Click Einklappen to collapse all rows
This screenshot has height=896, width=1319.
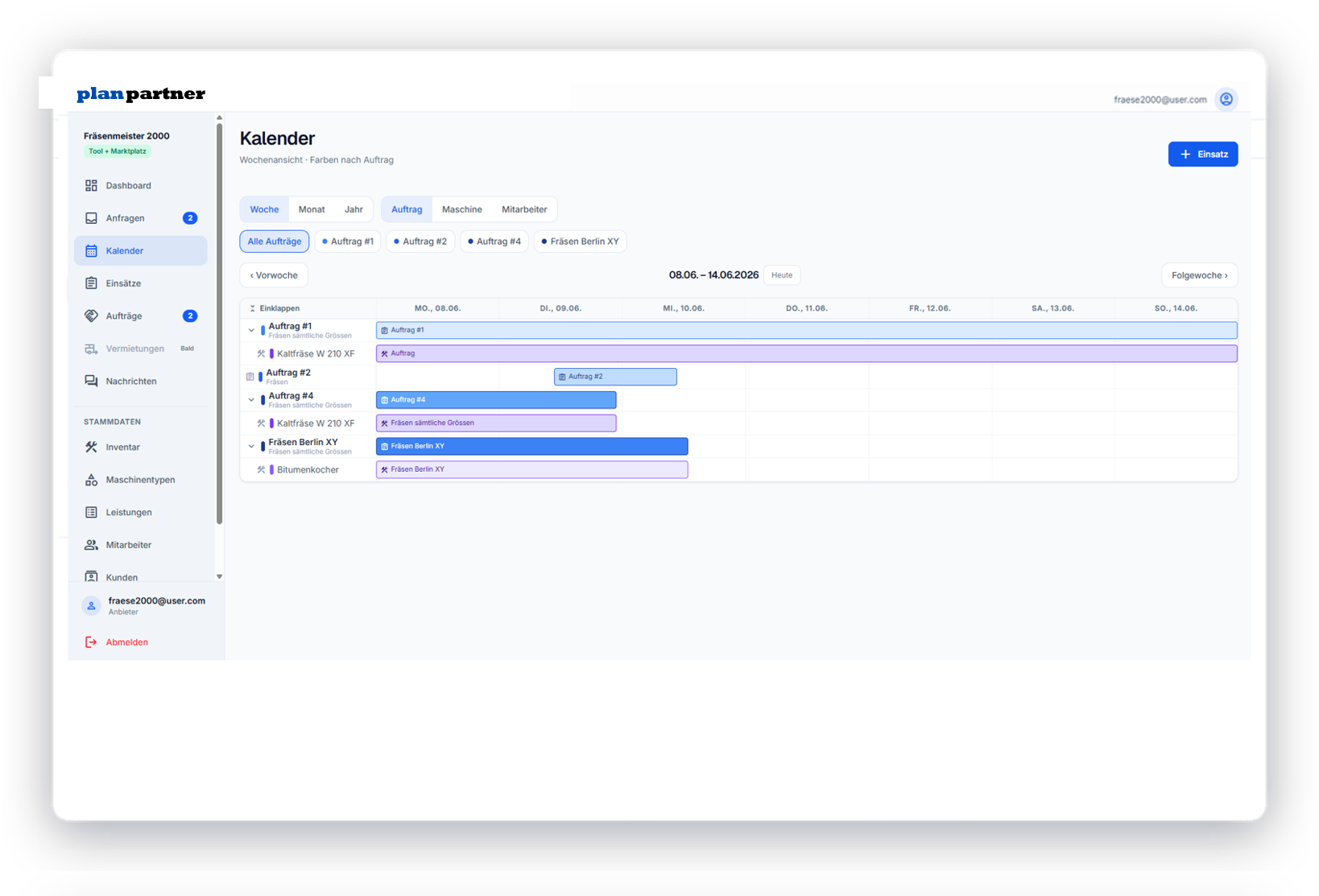point(275,308)
